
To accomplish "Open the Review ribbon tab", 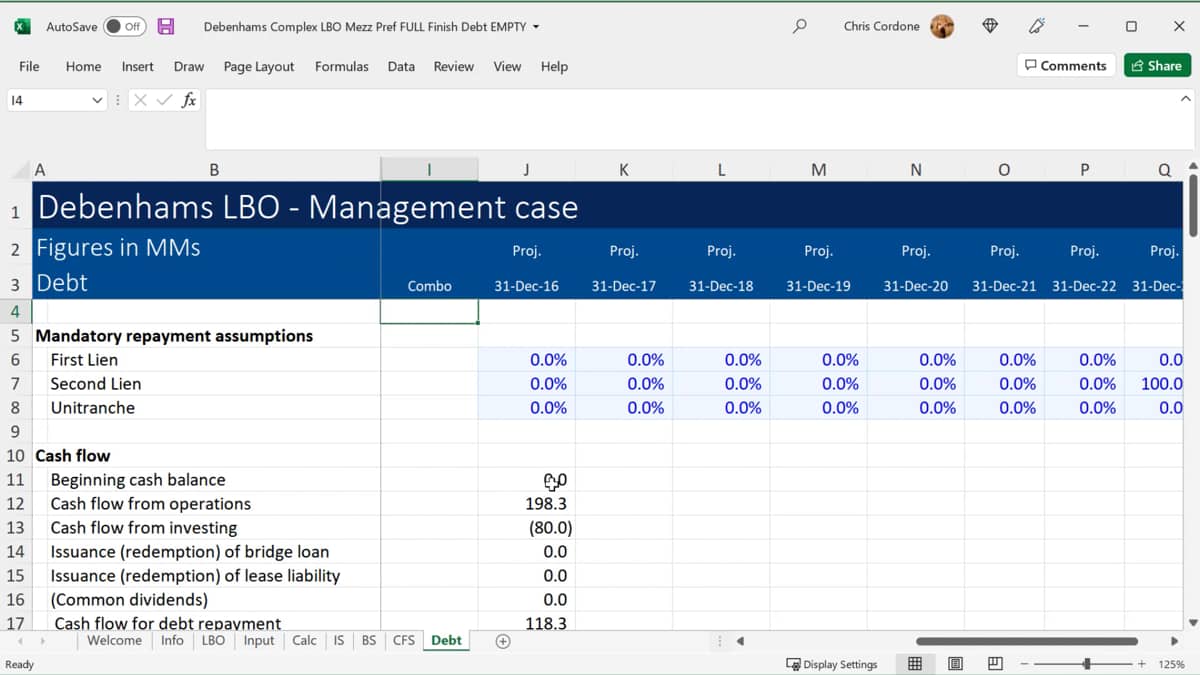I will [453, 66].
